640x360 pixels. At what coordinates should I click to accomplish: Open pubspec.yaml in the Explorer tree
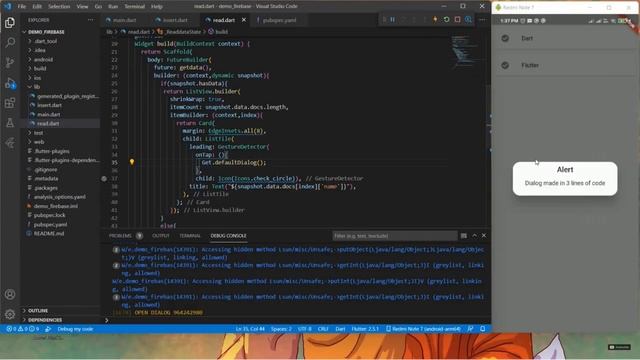50,224
